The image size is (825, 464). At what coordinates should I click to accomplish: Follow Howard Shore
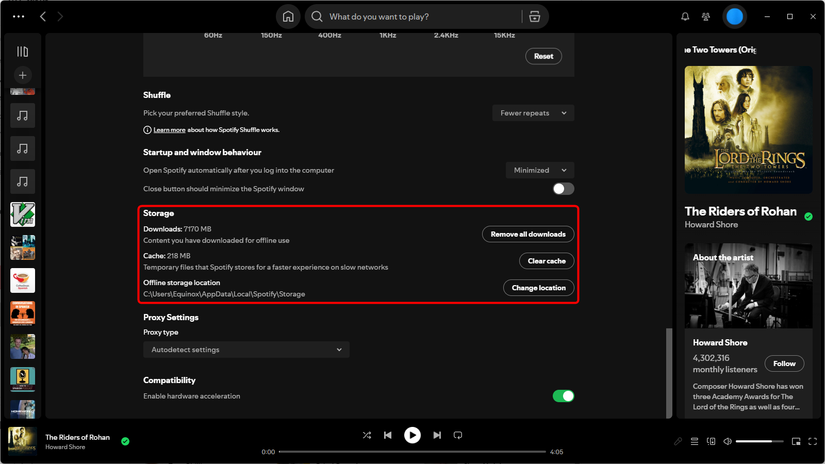(x=784, y=364)
